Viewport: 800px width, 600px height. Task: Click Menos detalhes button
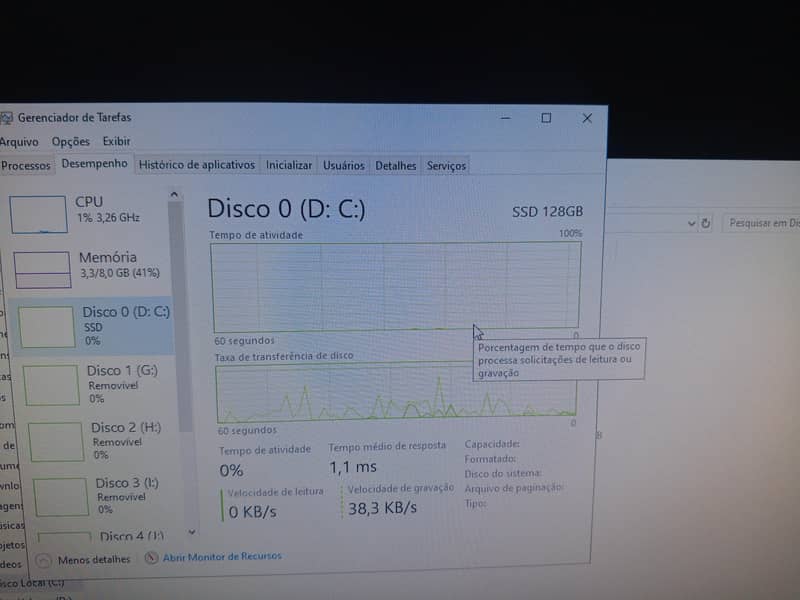[84, 560]
